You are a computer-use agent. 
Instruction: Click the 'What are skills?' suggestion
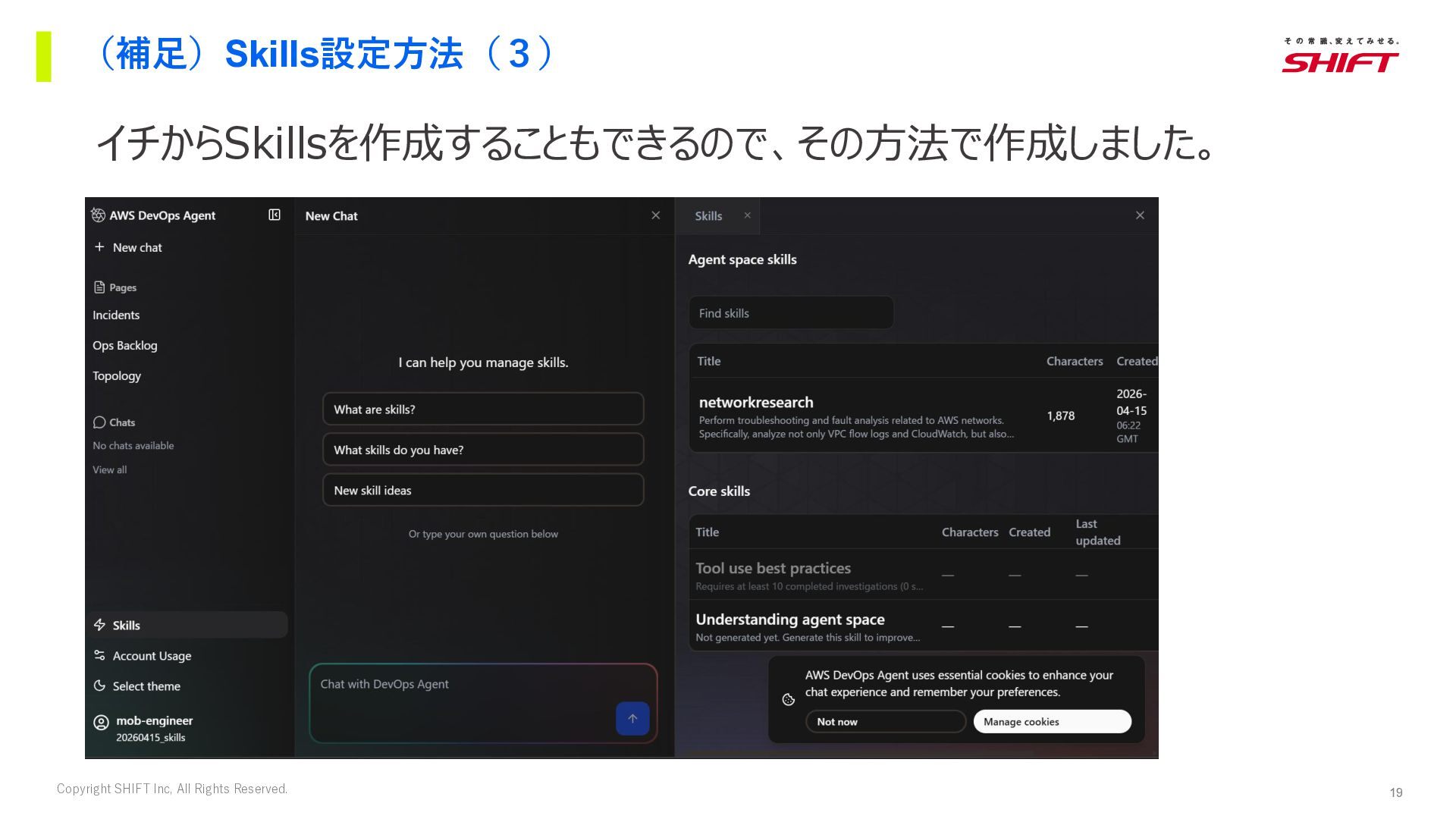tap(483, 409)
